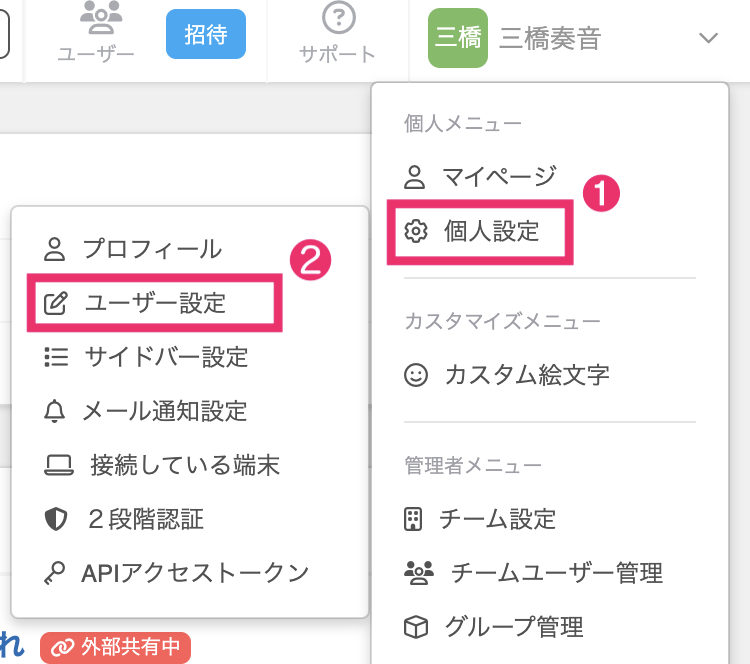Open メール通知設定 submenu item
The width and height of the screenshot is (750, 664).
(x=164, y=410)
